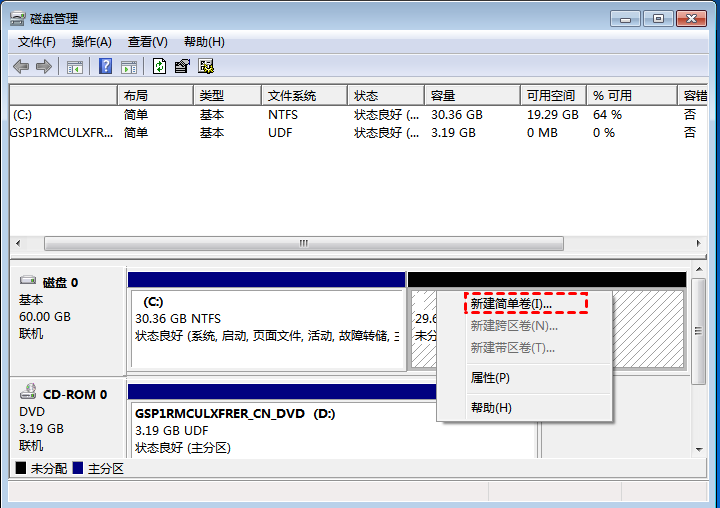Open the 操作(A) menu
720x508 pixels.
(x=91, y=42)
